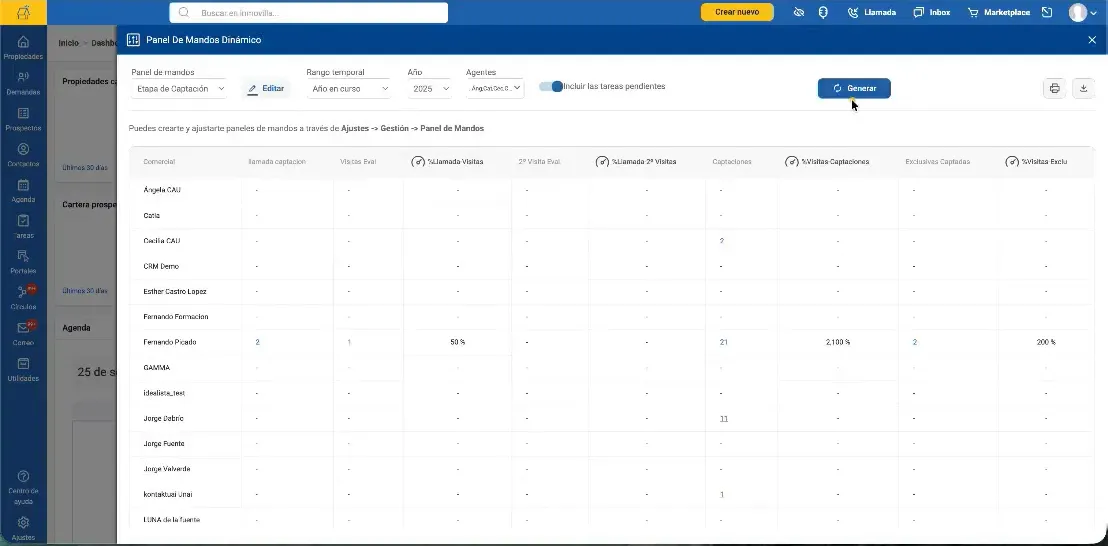This screenshot has height=546, width=1108.
Task: Open Tareas in the sidebar
Action: [x=23, y=227]
